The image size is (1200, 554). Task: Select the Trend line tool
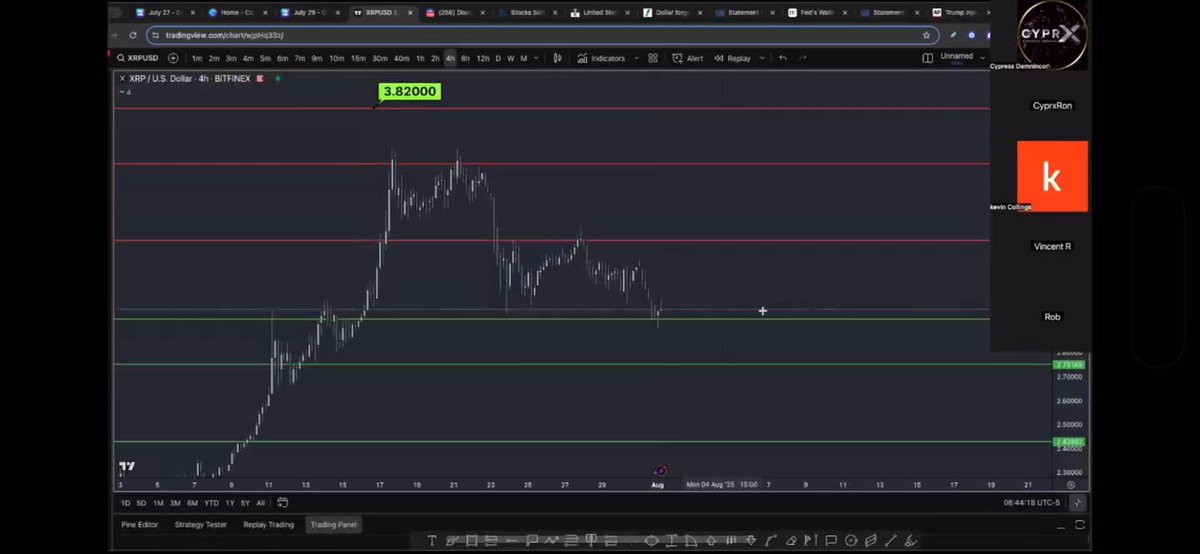point(891,541)
